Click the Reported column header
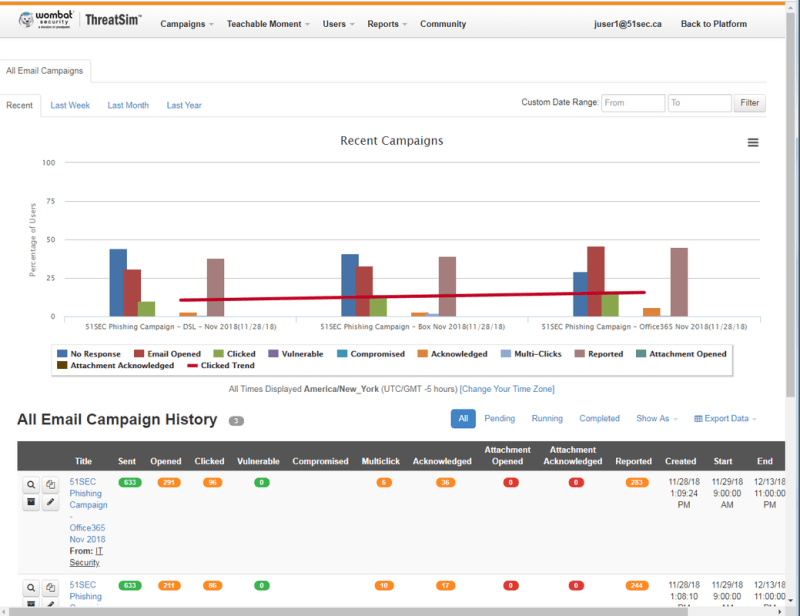This screenshot has height=616, width=800. pyautogui.click(x=633, y=461)
